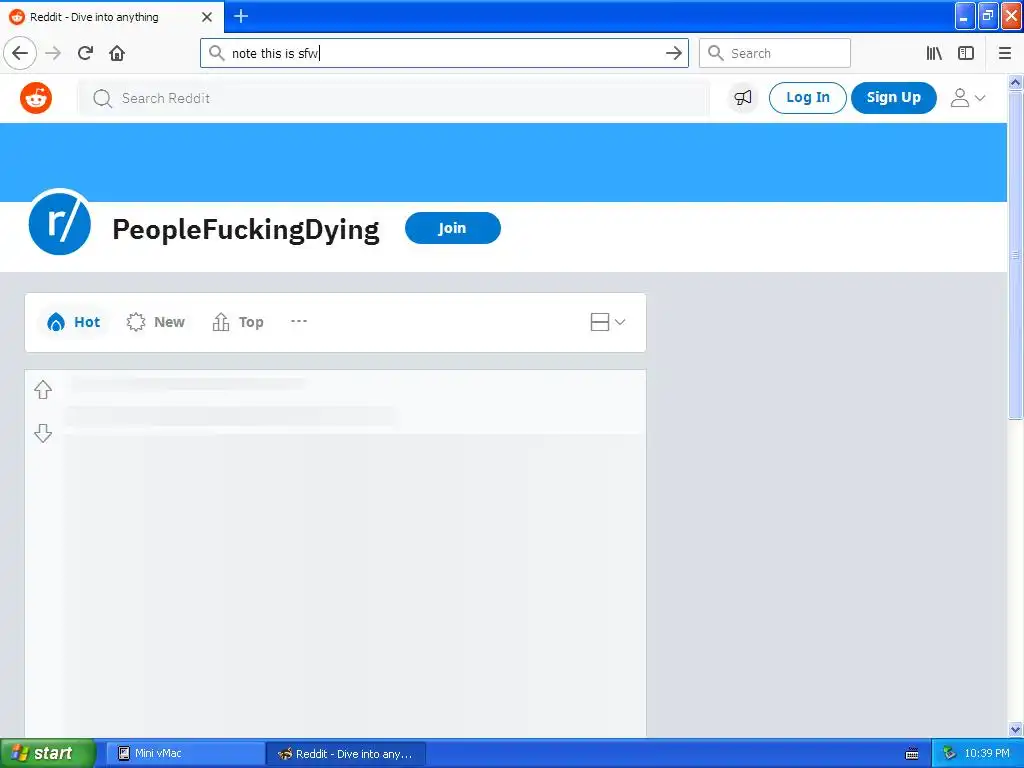
Task: Go back with the browser back arrow
Action: coord(20,53)
